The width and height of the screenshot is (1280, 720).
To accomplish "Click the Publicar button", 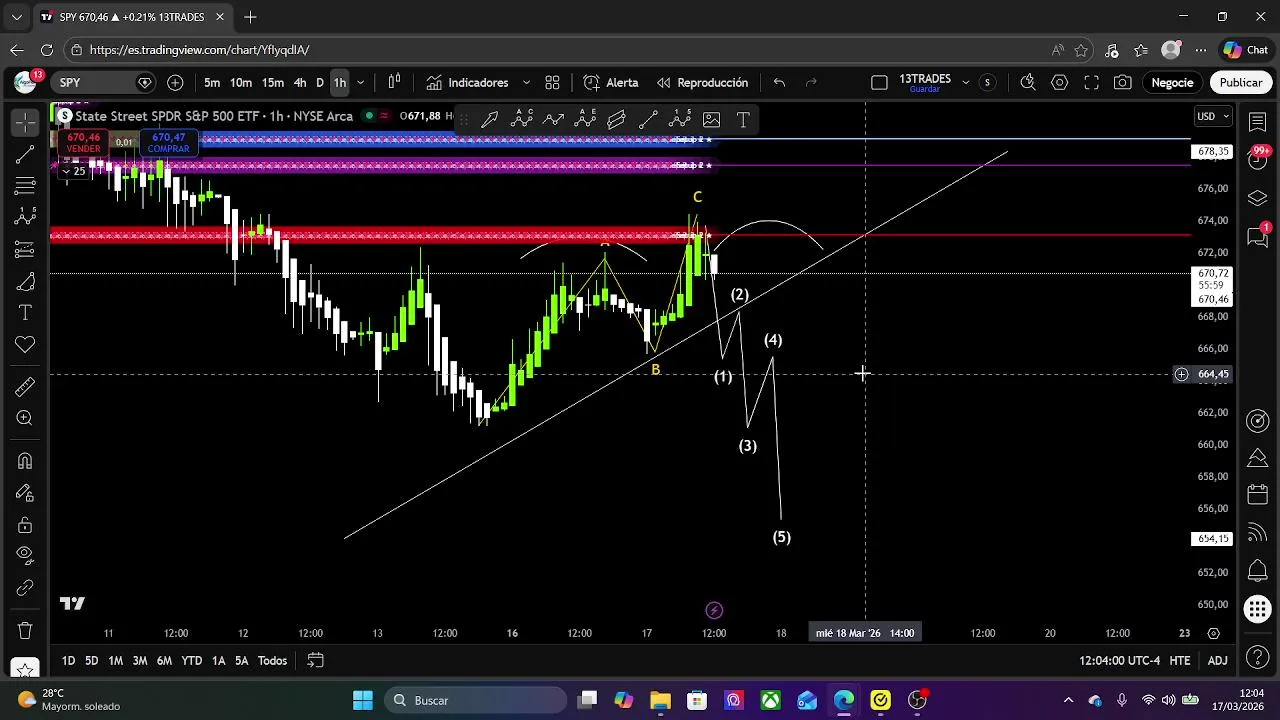I will click(1240, 83).
